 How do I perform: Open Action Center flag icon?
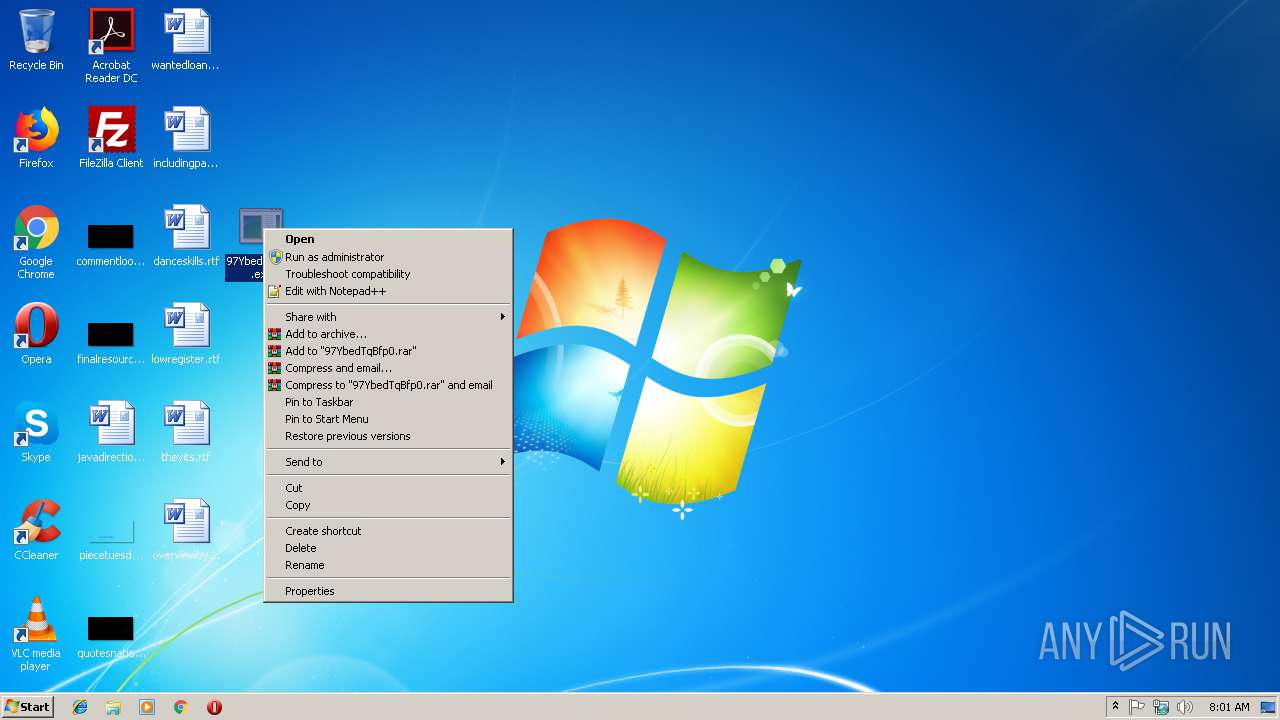tap(1137, 707)
